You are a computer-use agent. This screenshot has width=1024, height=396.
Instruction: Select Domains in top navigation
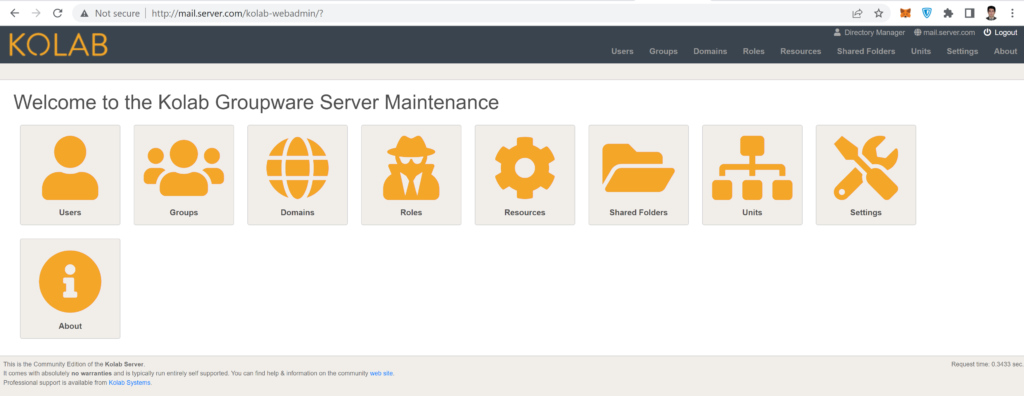(710, 51)
